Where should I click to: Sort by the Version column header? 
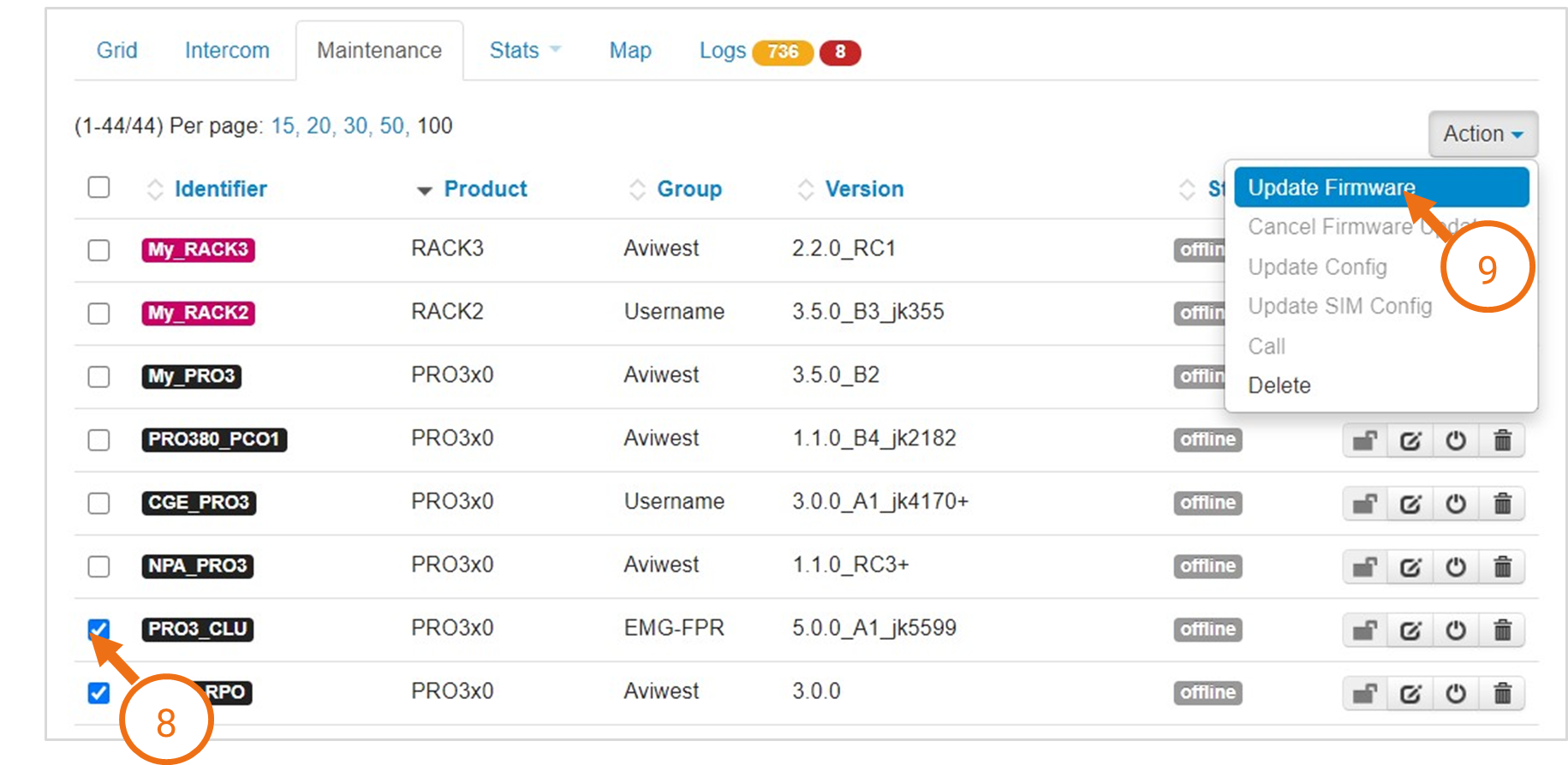[x=863, y=189]
